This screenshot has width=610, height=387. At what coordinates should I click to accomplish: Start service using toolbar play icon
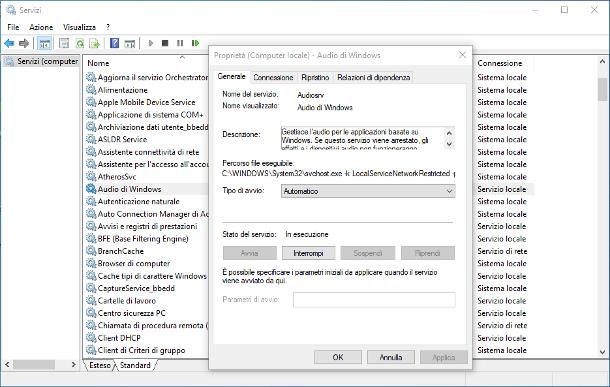click(x=151, y=43)
